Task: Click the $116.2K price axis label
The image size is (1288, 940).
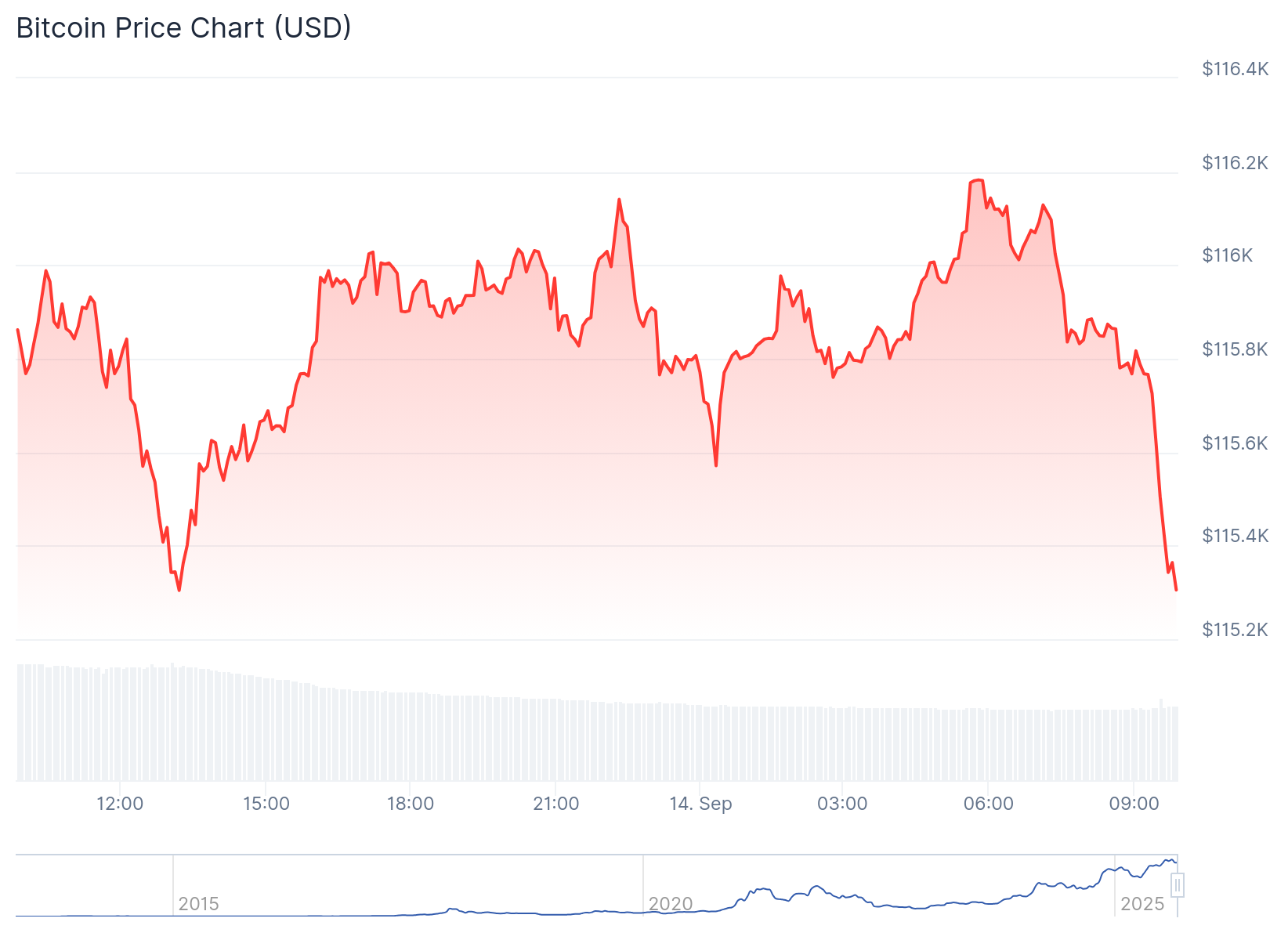Action: click(x=1235, y=163)
